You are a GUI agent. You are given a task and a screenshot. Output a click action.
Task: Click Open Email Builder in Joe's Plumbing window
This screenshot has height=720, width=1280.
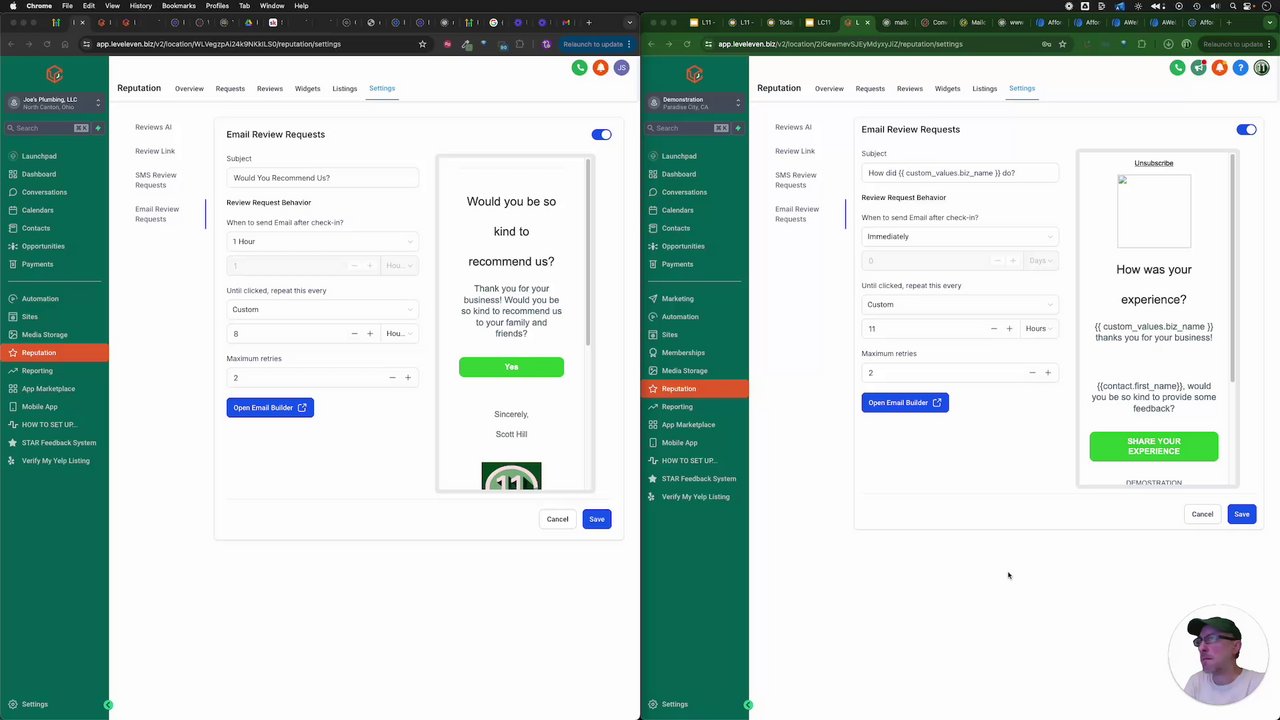(270, 407)
